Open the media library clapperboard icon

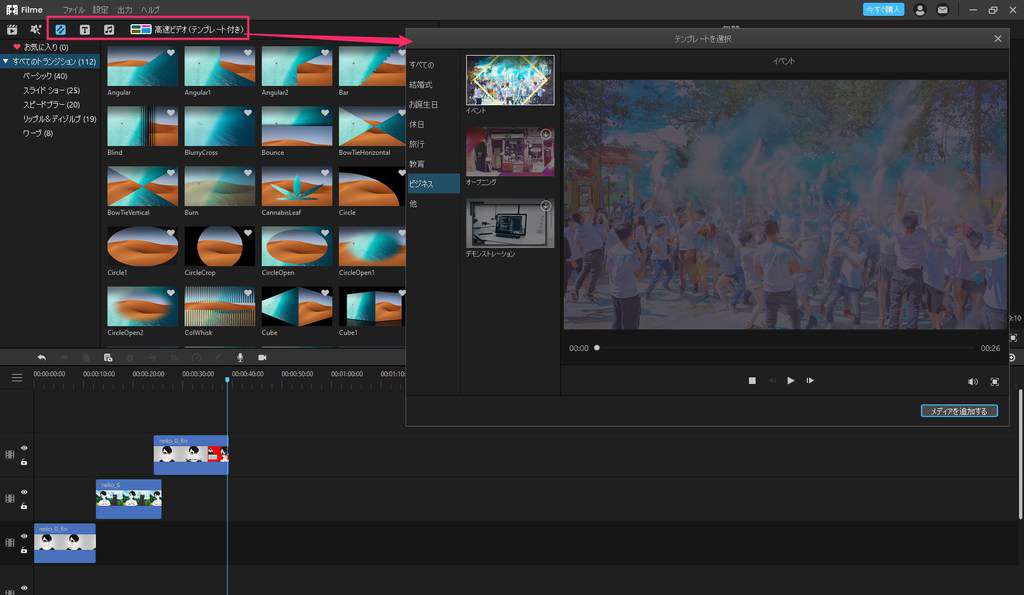pos(12,29)
